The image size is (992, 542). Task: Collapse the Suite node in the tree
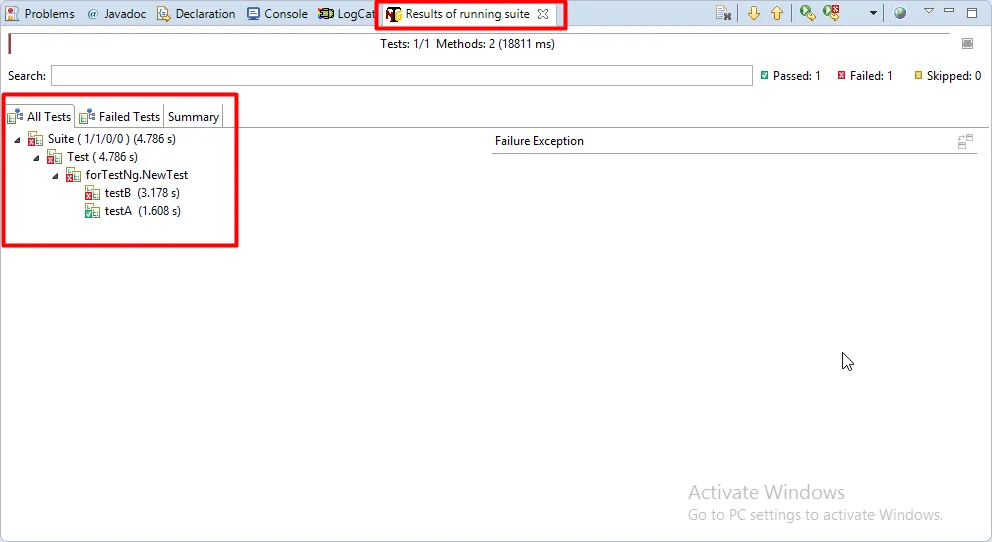pyautogui.click(x=17, y=140)
